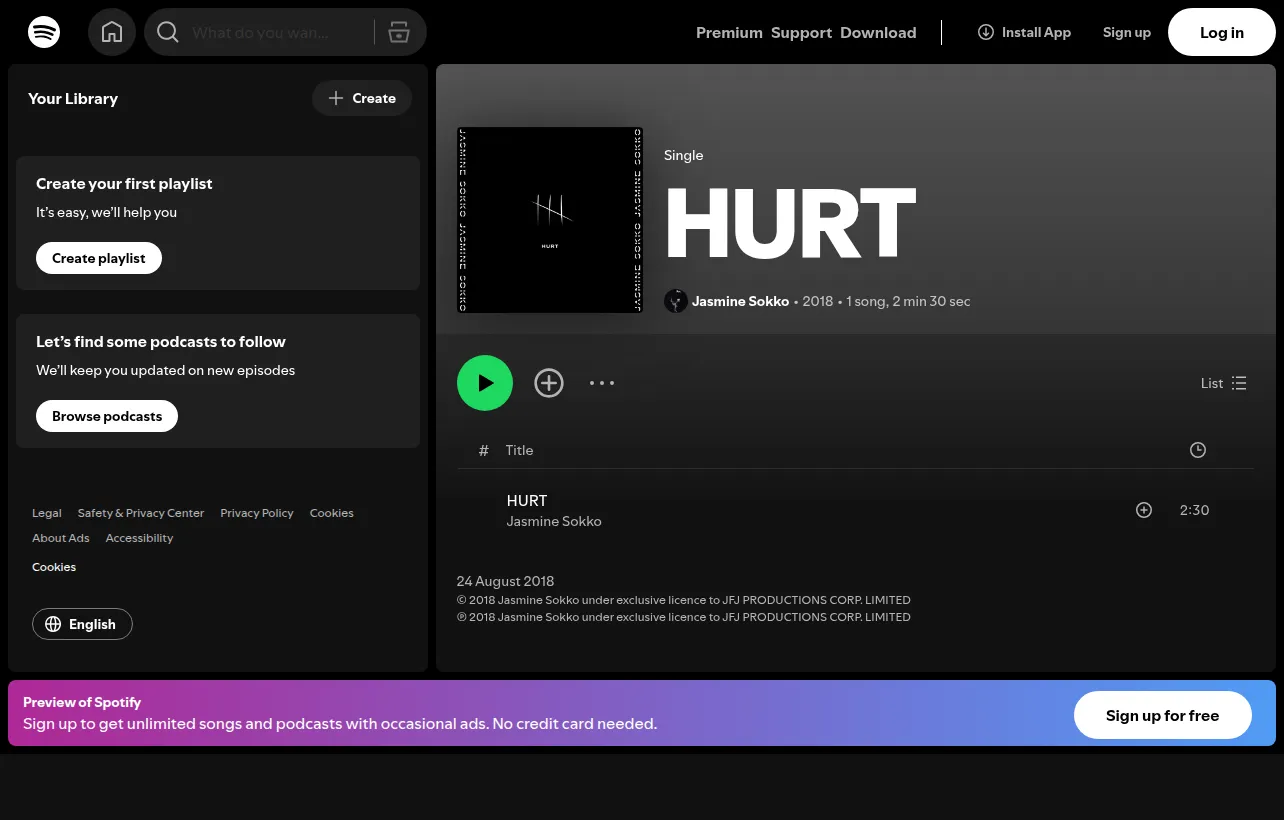Click the Browse podcasts button
The width and height of the screenshot is (1284, 820).
tap(107, 416)
